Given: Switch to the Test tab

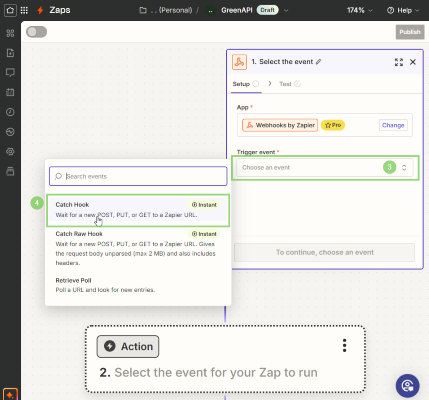Looking at the screenshot, I should pos(289,84).
